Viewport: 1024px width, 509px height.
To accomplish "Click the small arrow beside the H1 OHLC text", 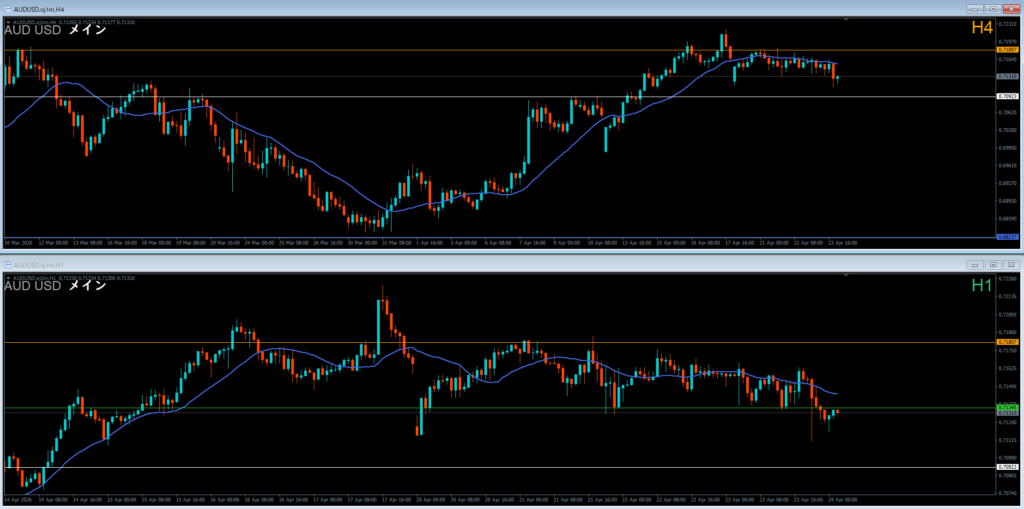I will tap(8, 277).
